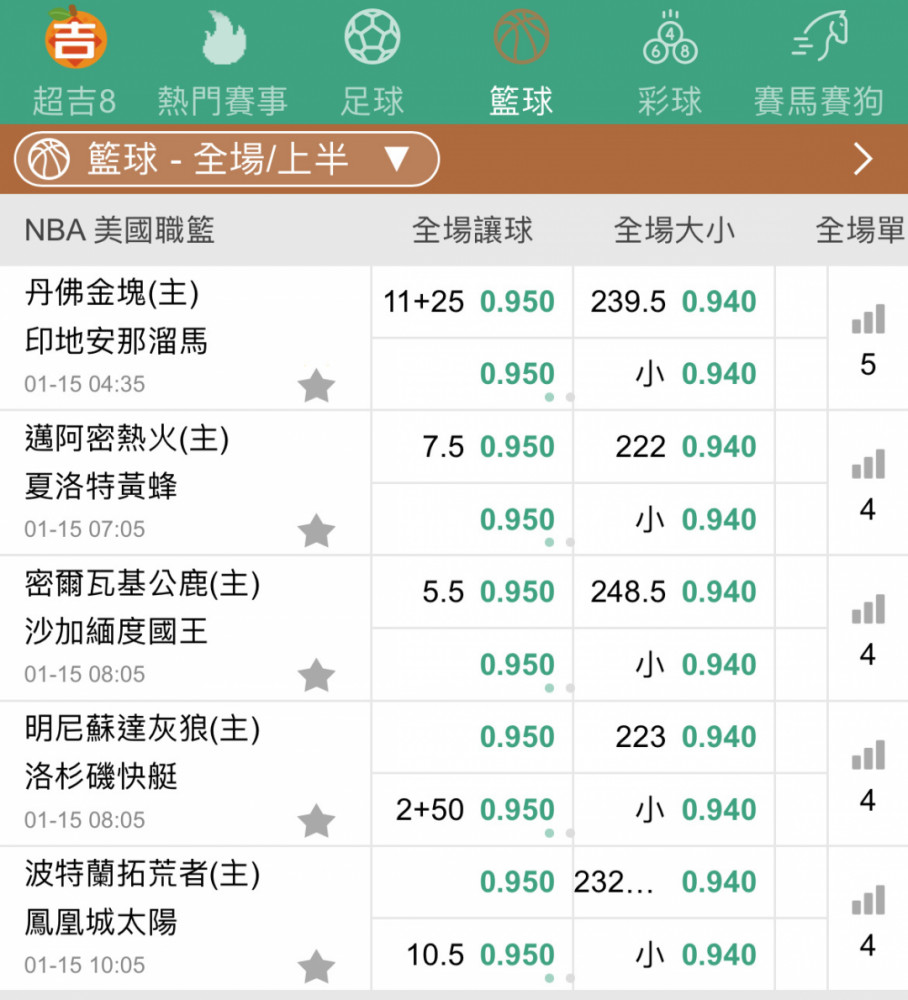Open stats bar chart for 波特蘭拓荒者 match

coord(868,900)
